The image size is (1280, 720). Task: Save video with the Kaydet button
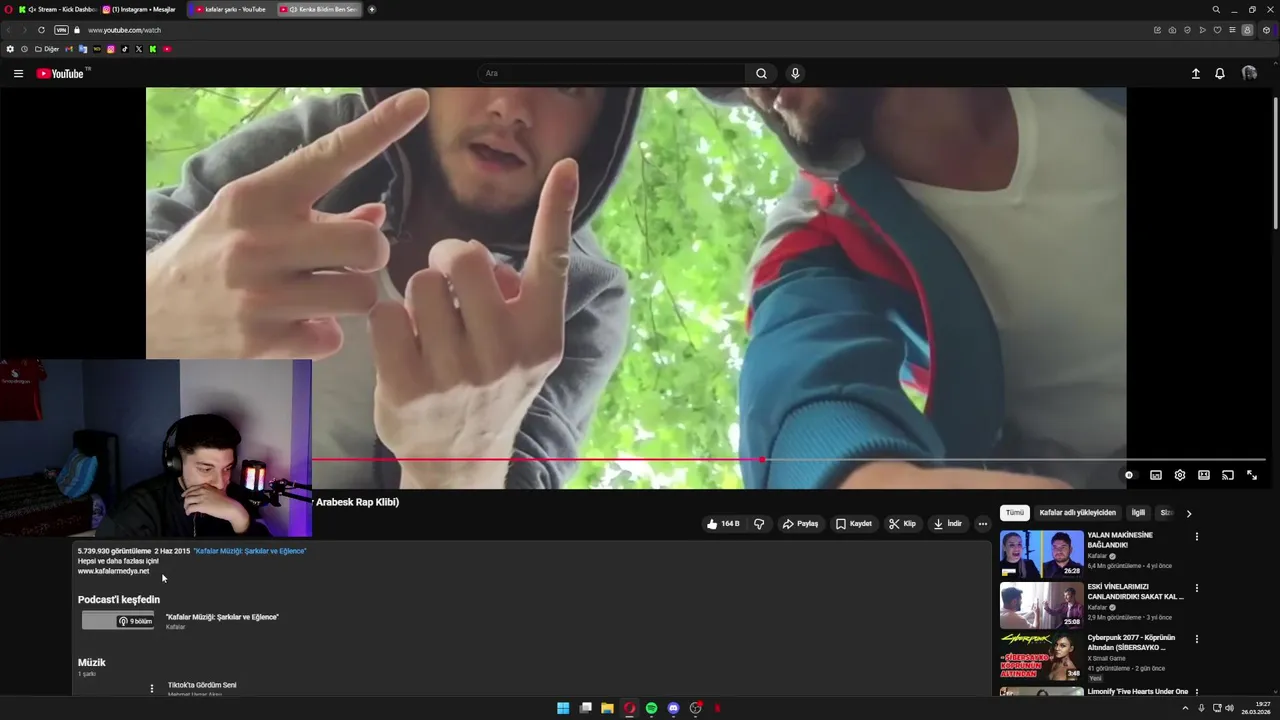click(x=854, y=524)
